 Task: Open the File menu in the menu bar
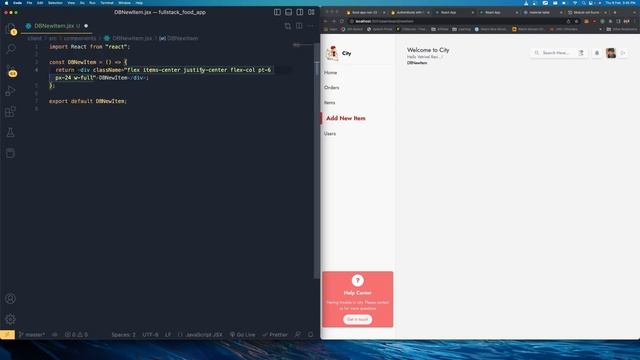coord(29,3)
